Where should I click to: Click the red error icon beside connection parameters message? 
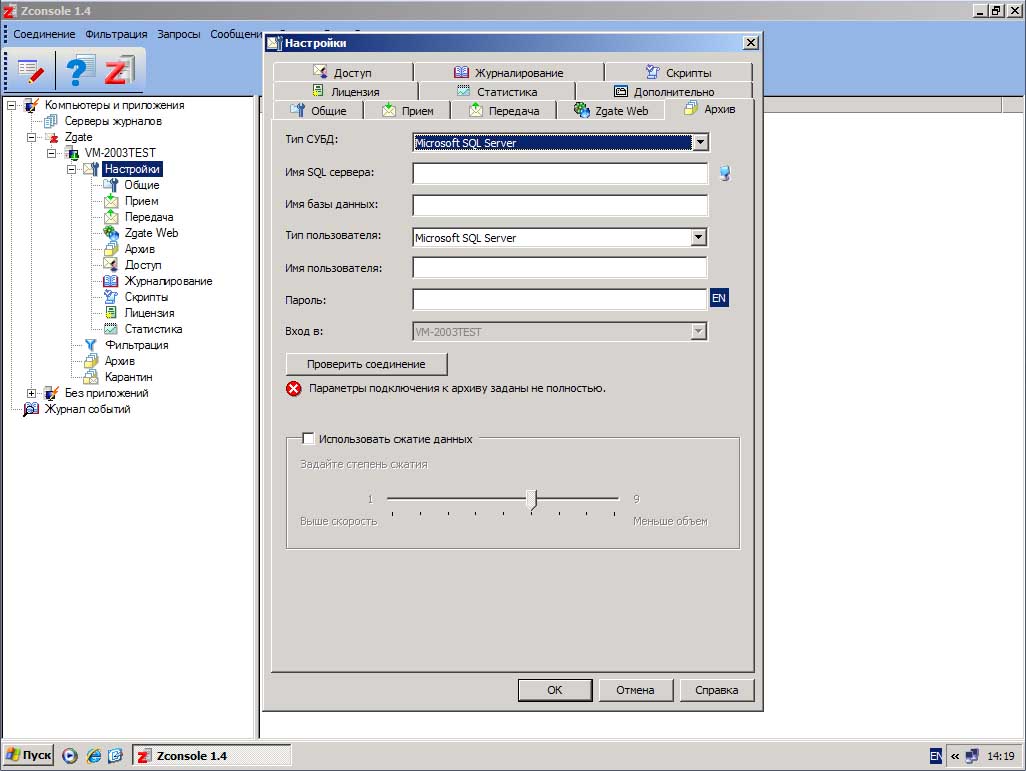pyautogui.click(x=294, y=389)
